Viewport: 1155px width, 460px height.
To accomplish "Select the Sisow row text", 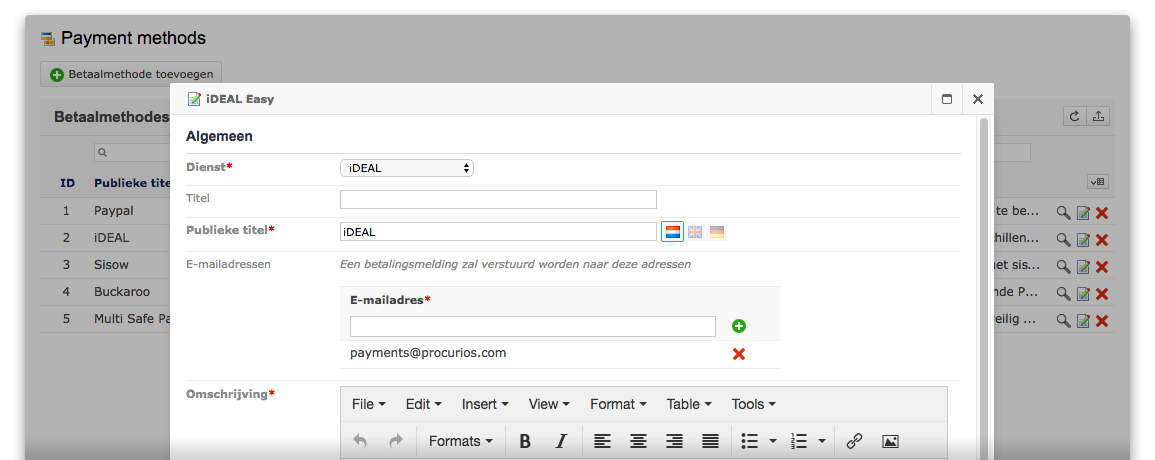I will click(x=111, y=265).
